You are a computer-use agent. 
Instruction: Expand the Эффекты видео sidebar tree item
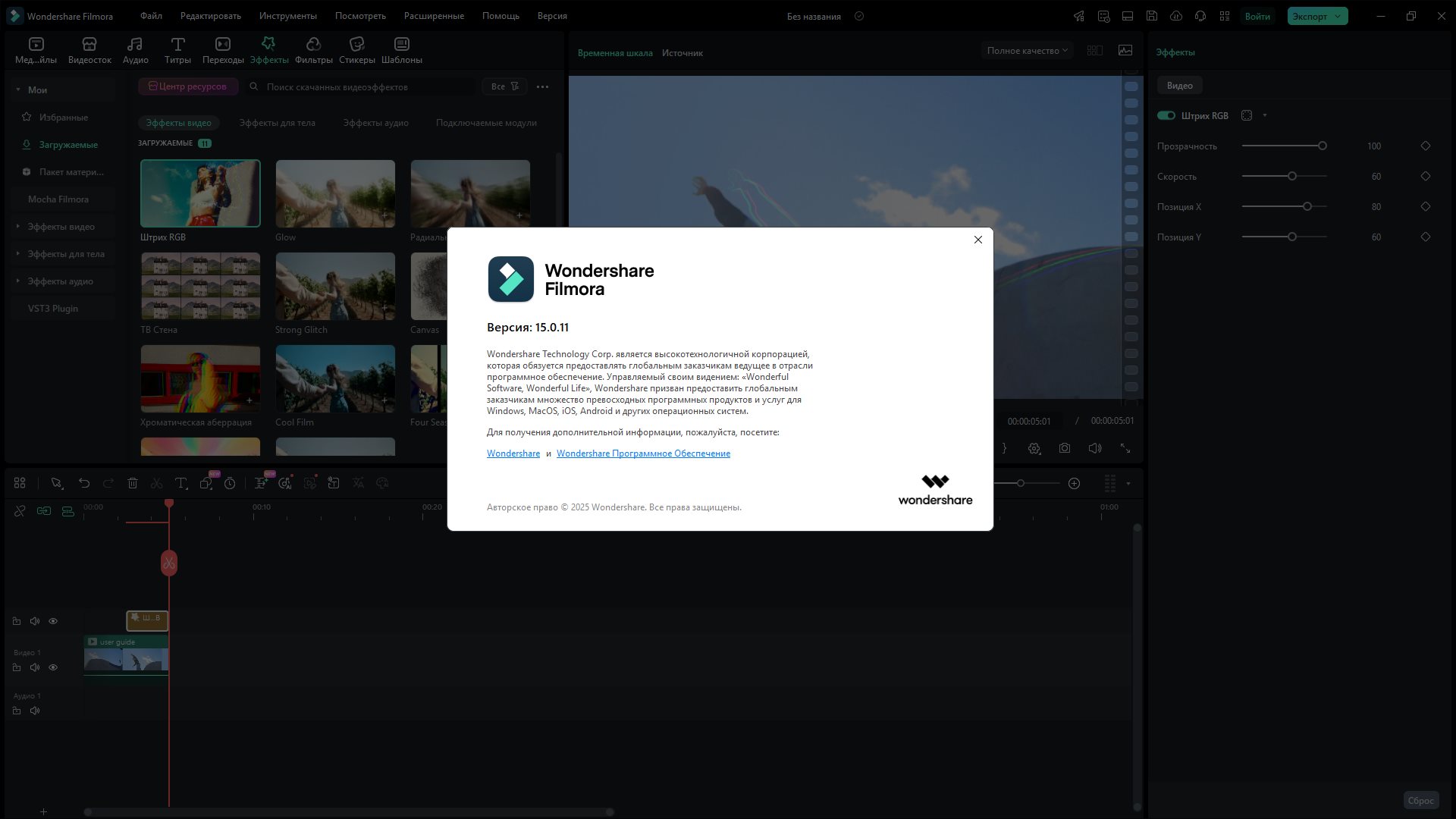[61, 227]
